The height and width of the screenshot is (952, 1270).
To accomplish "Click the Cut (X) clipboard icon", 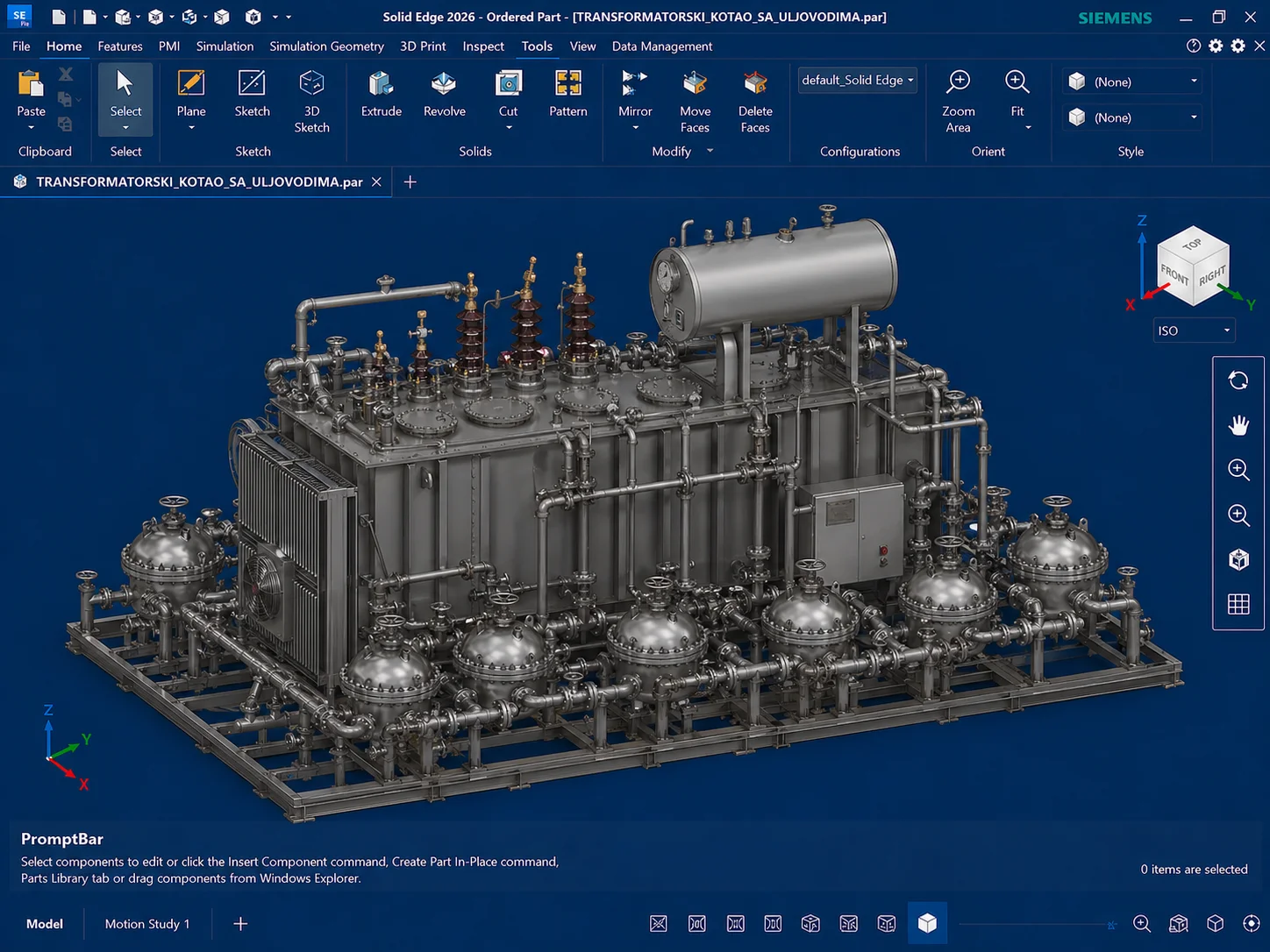I will click(x=66, y=75).
